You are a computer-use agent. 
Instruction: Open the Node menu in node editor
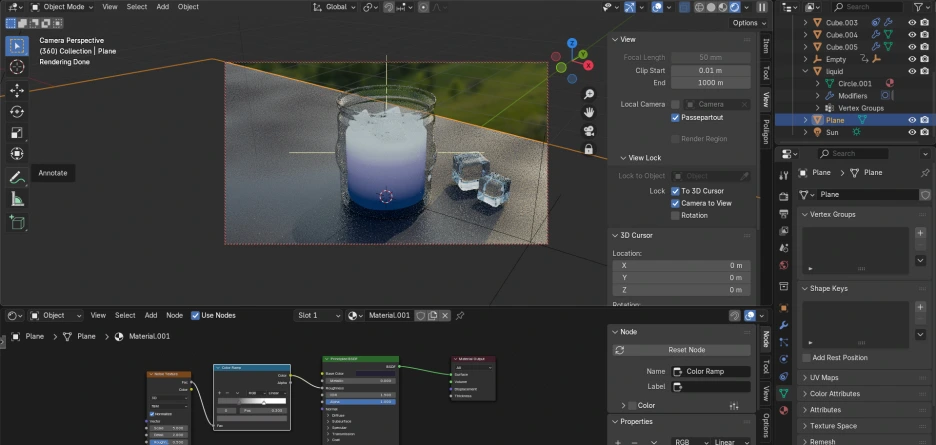(x=174, y=315)
